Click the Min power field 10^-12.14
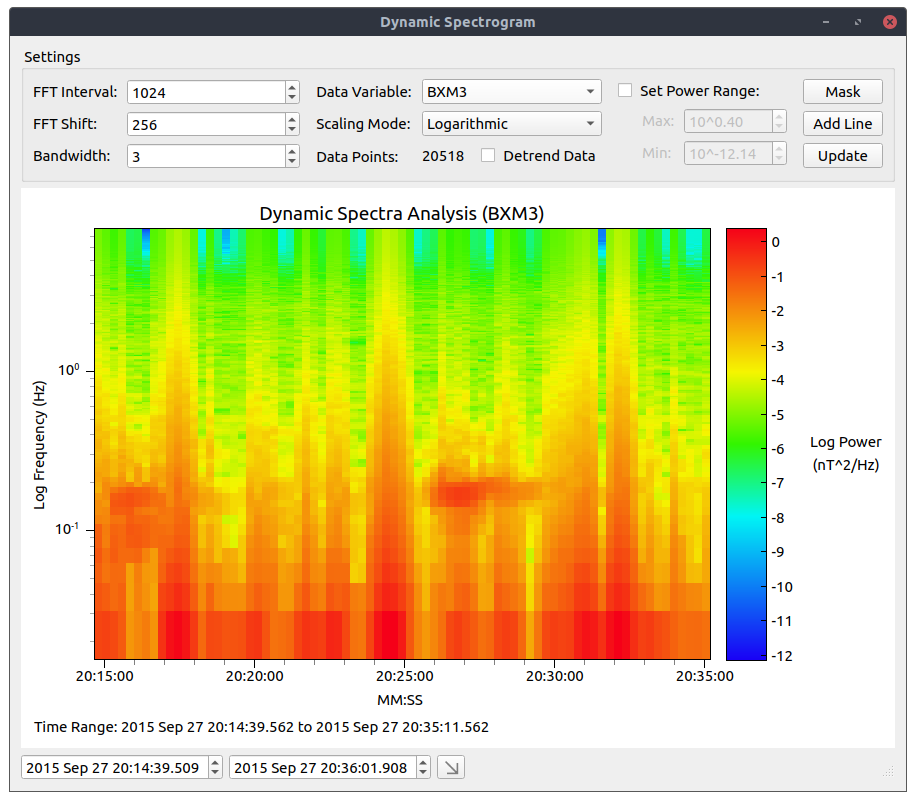Viewport: 916px width, 801px height. [728, 154]
